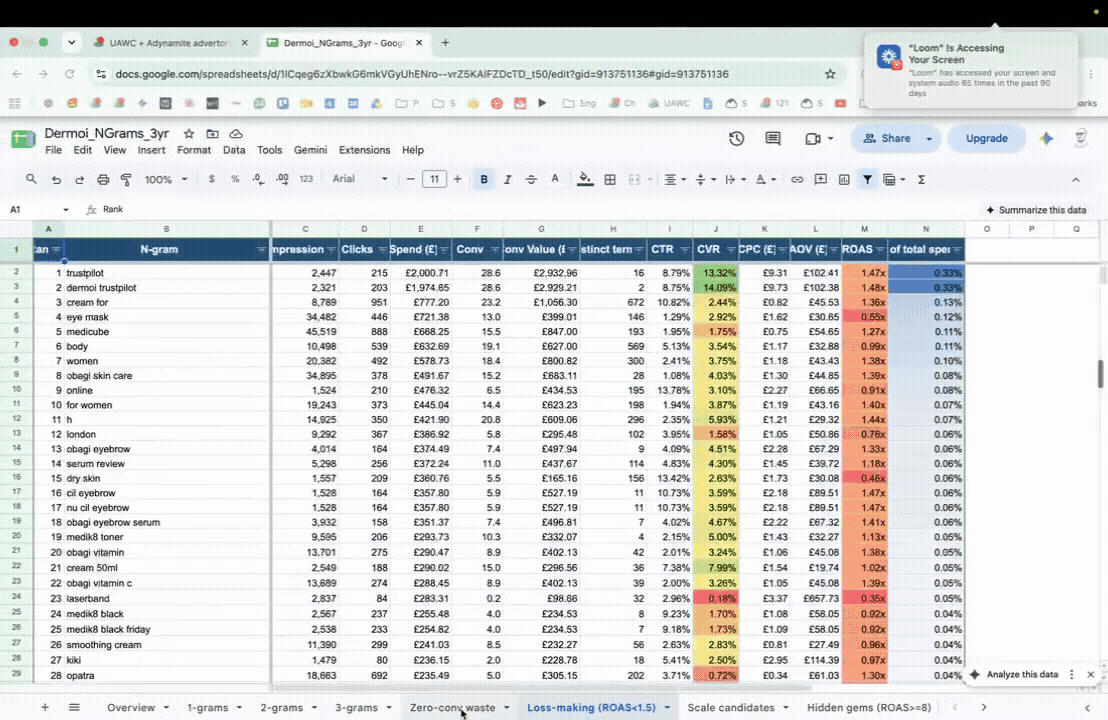1108x720 pixels.
Task: Decrease decimal places
Action: (x=258, y=179)
